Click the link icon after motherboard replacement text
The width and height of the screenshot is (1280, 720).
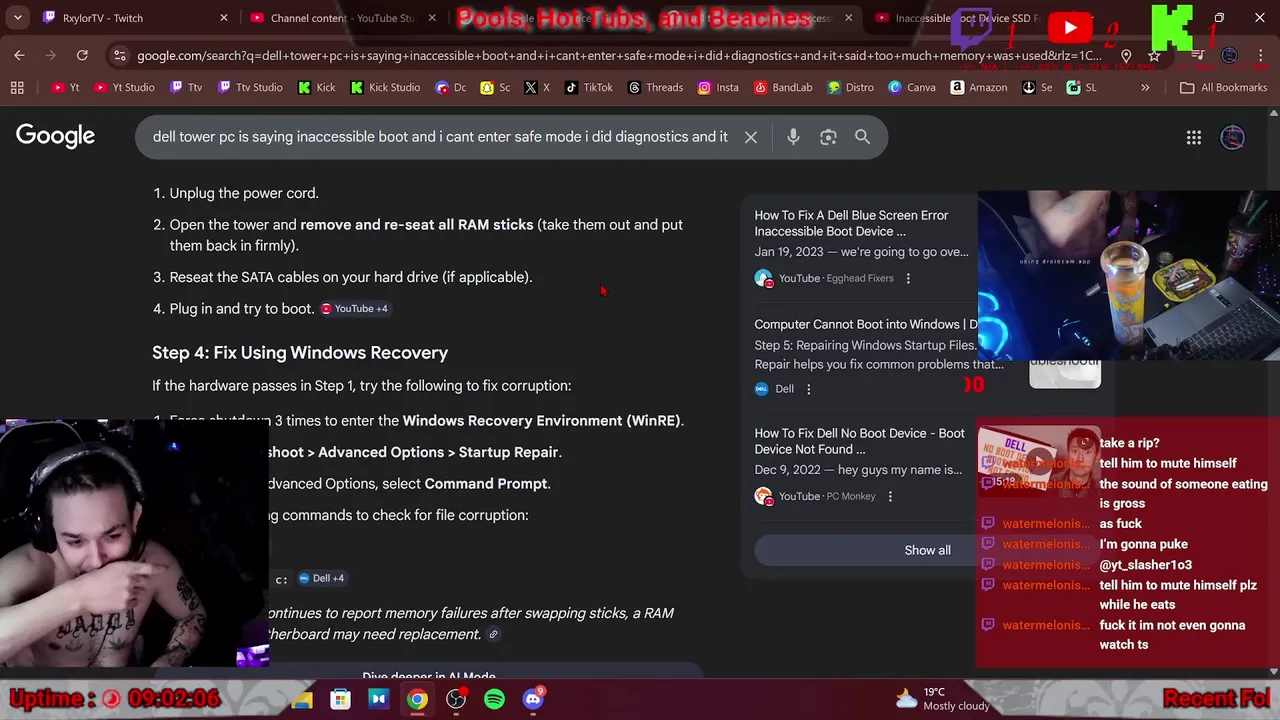click(x=493, y=634)
